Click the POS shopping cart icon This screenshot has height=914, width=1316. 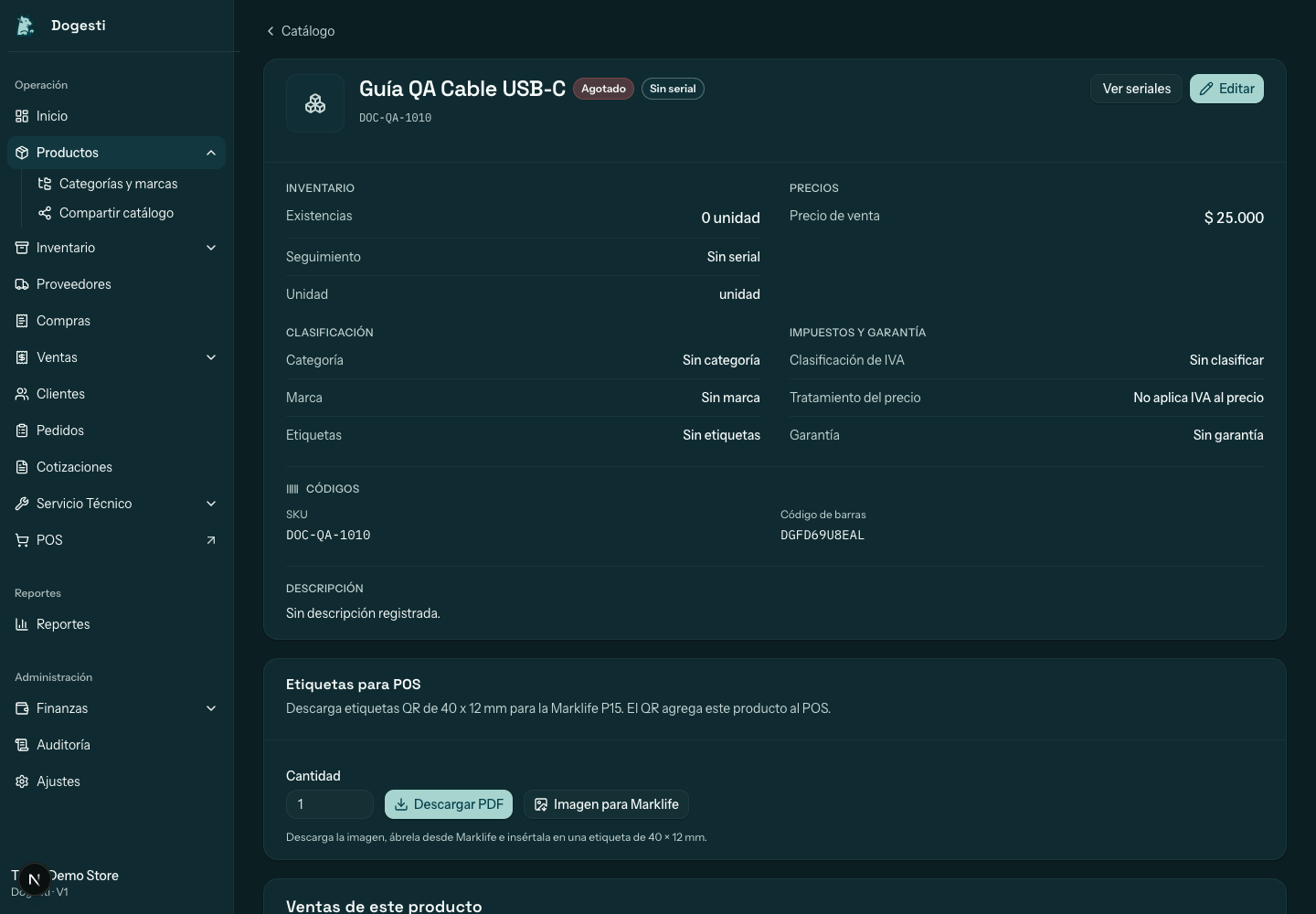(22, 540)
